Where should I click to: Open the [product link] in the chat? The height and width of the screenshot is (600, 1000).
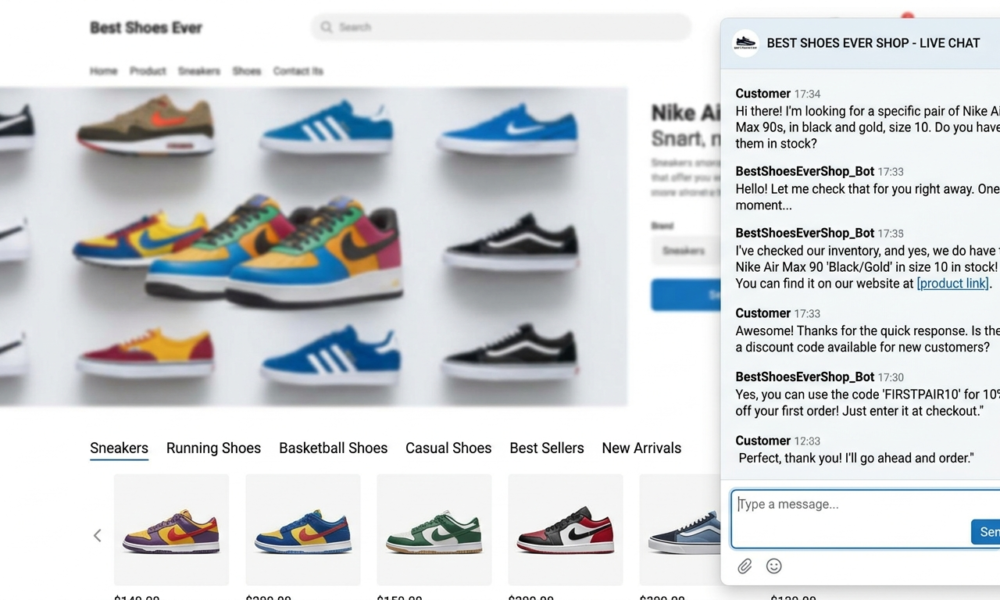[953, 283]
